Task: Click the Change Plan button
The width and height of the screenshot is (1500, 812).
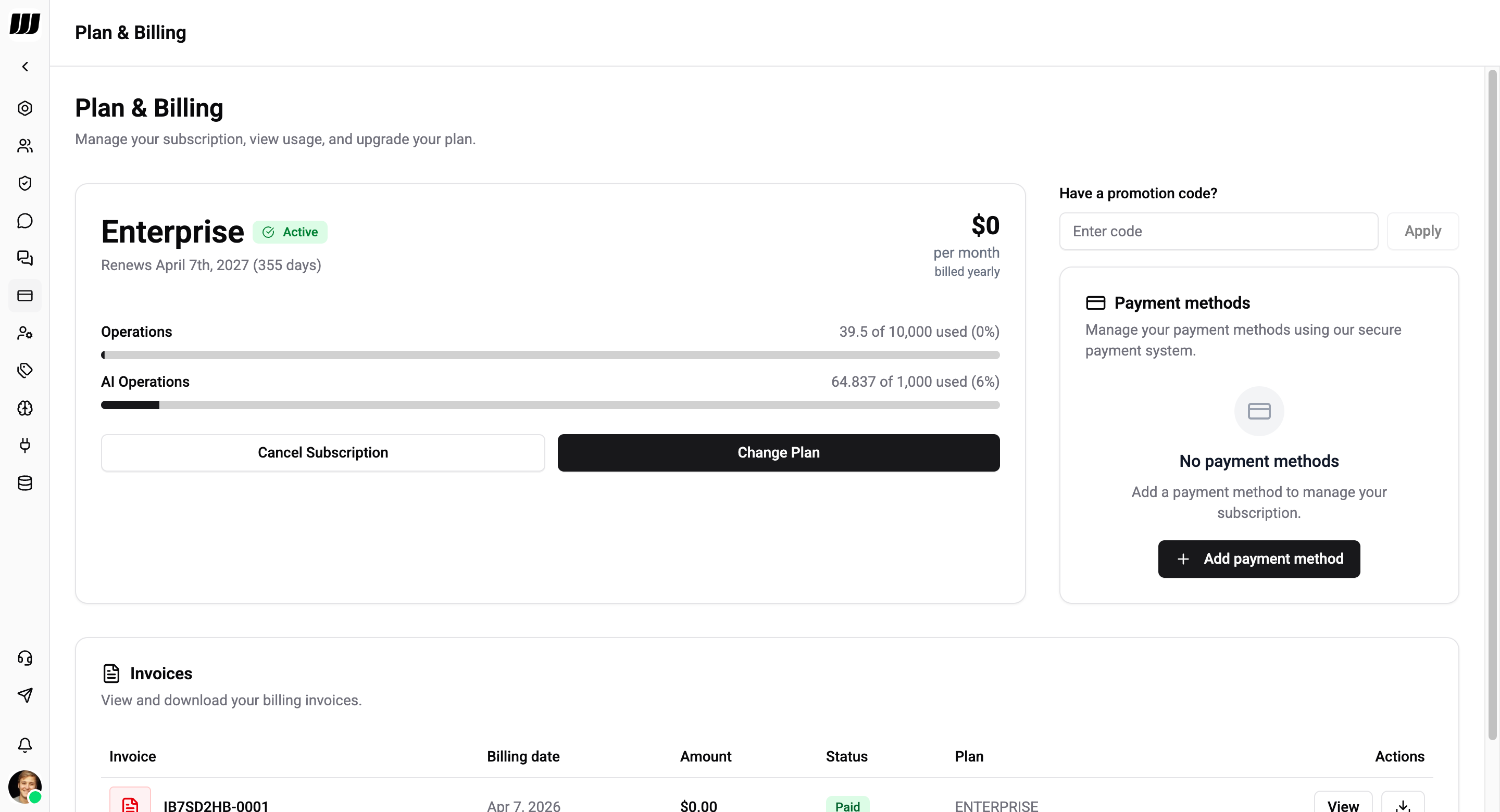Action: [x=779, y=452]
